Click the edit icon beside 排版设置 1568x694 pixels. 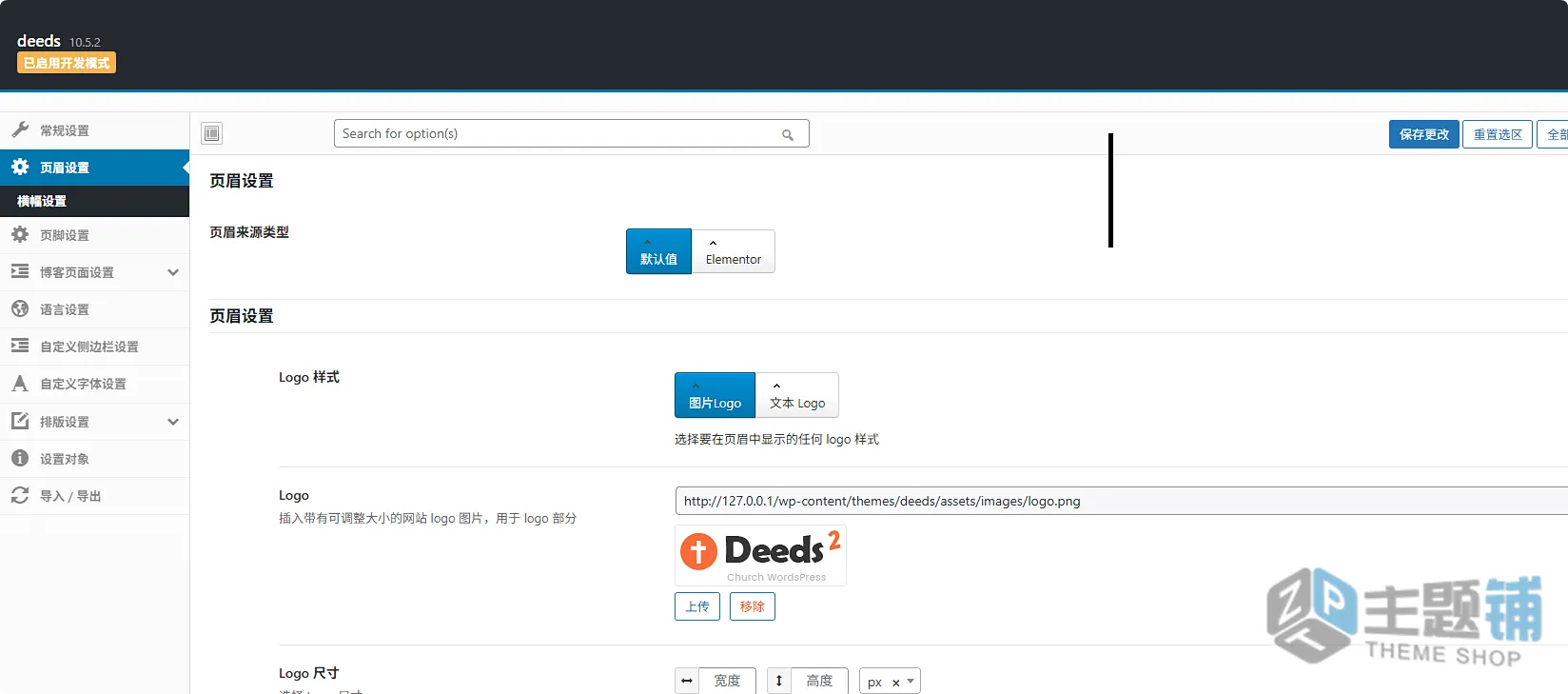tap(20, 421)
